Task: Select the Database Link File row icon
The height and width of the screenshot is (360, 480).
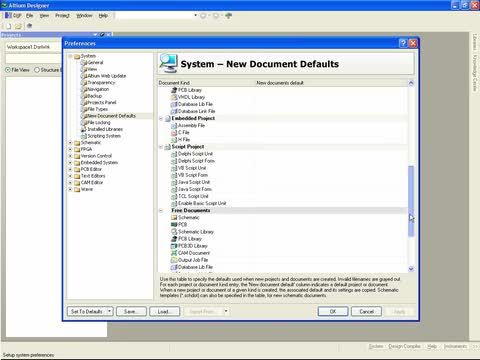Action: (174, 111)
